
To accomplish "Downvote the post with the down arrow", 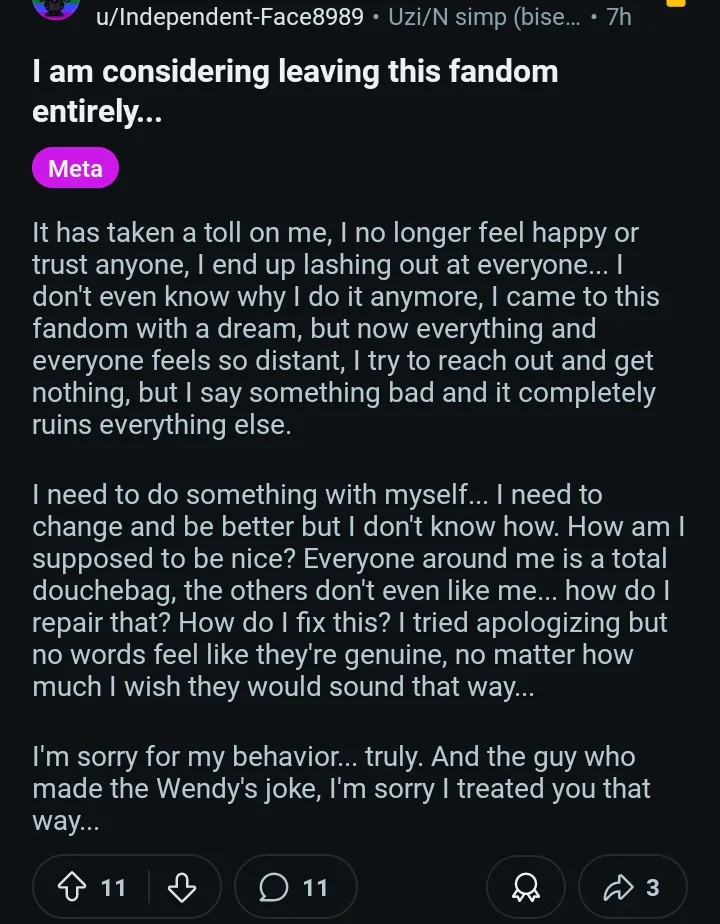I will point(181,887).
